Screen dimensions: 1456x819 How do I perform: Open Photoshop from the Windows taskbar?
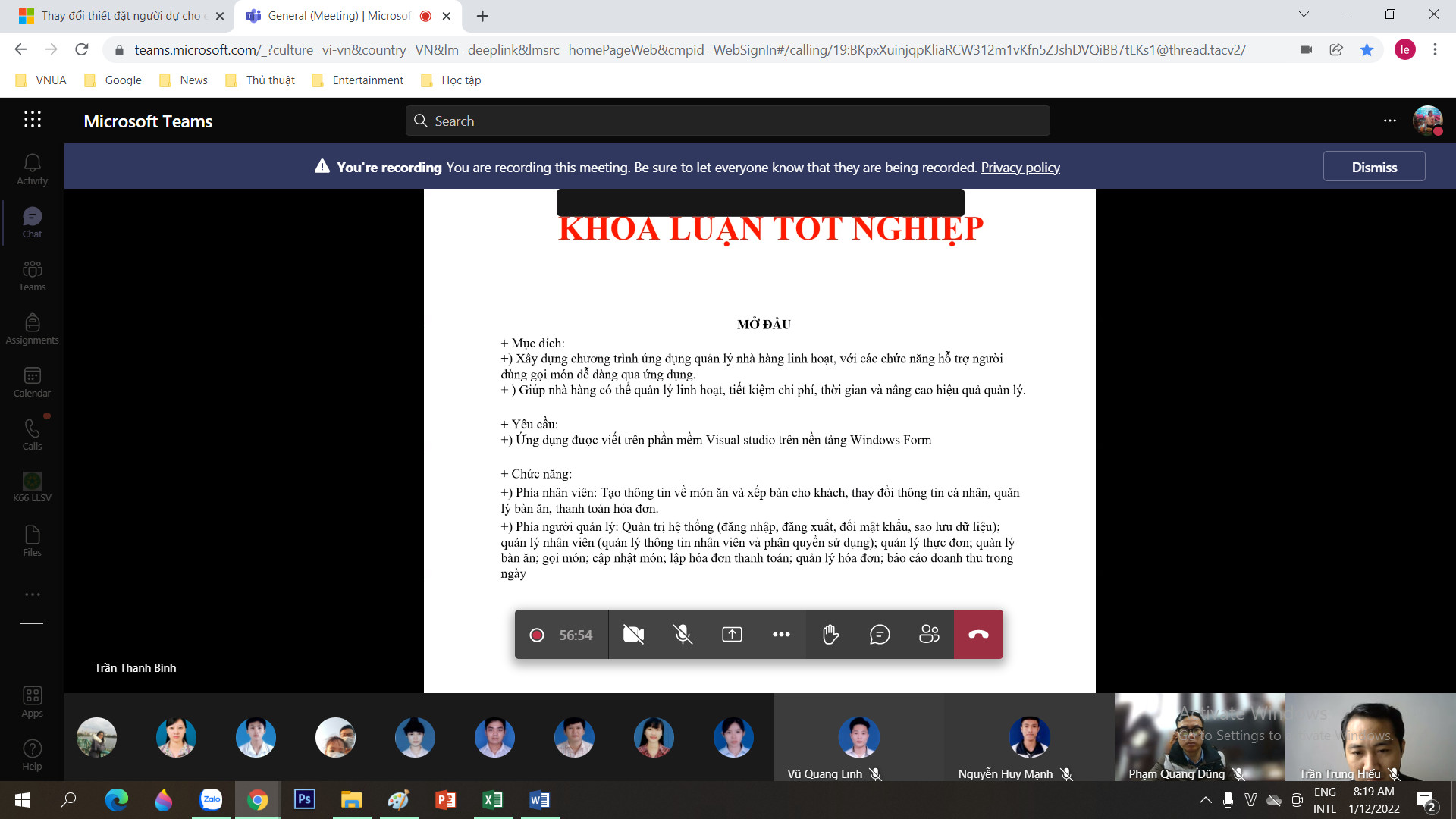304,800
